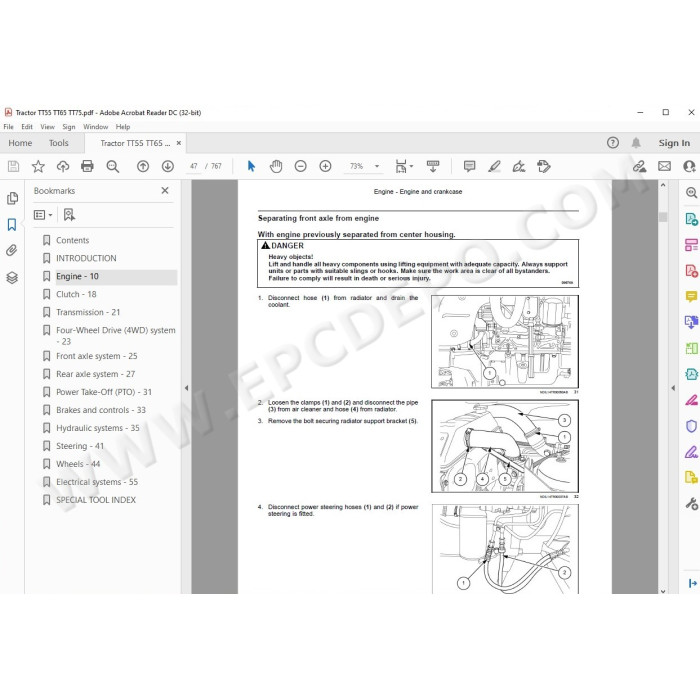
Task: Open bookmark options dropdown
Action: pos(43,215)
